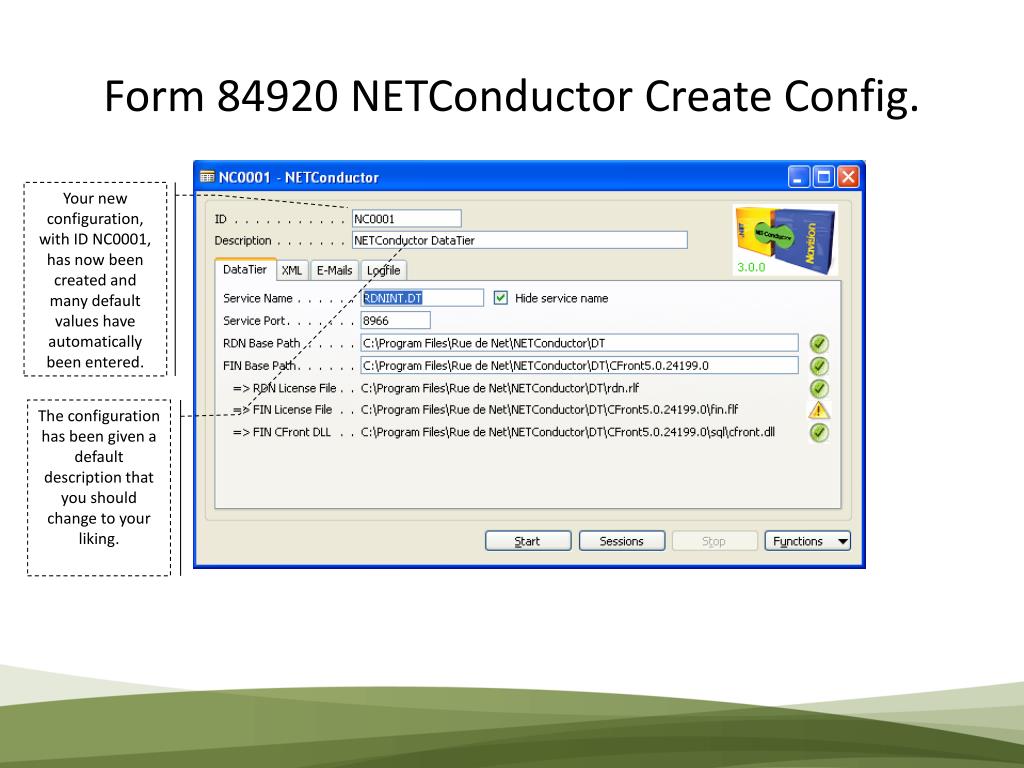1024x768 pixels.
Task: Uncheck the Hide service name checkbox
Action: [500, 298]
